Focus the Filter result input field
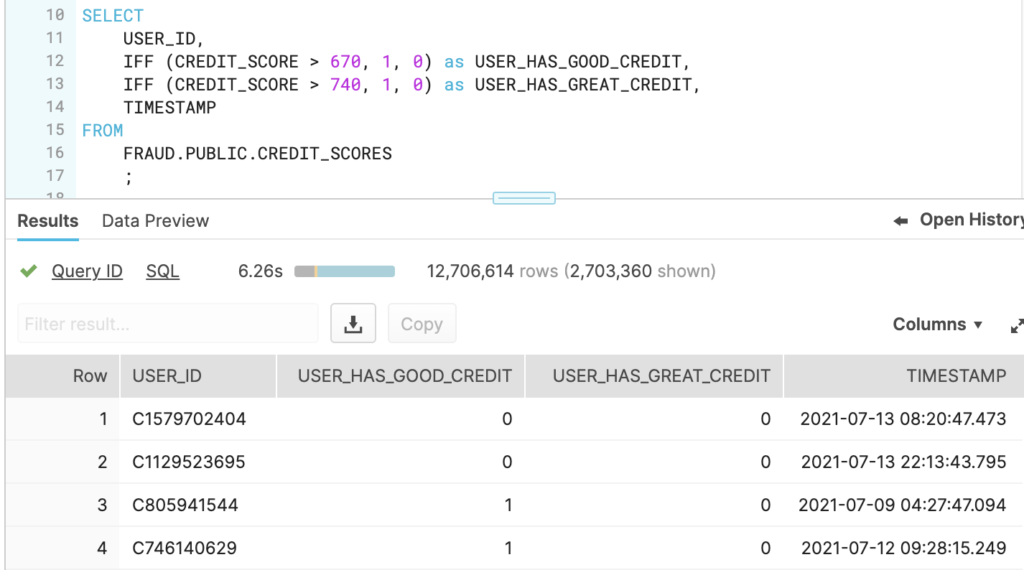The height and width of the screenshot is (570, 1024). click(x=168, y=323)
